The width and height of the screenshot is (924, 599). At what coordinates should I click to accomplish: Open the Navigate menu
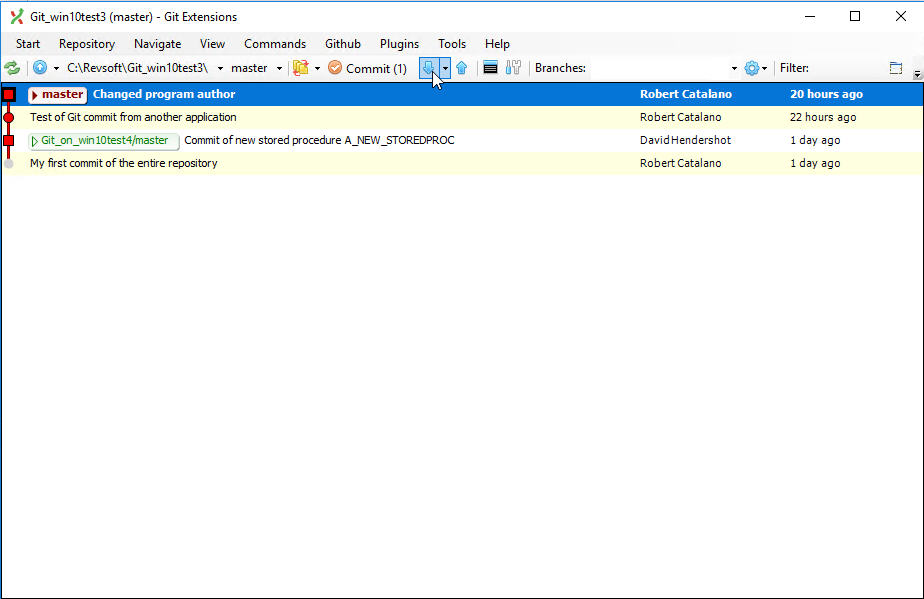pos(157,44)
